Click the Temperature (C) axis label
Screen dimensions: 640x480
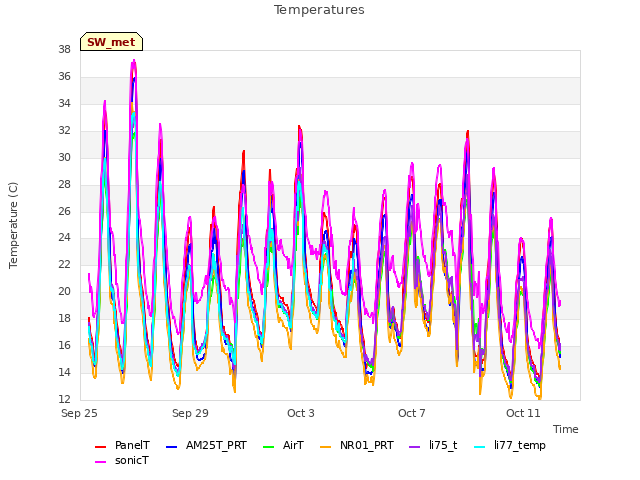(x=13, y=225)
